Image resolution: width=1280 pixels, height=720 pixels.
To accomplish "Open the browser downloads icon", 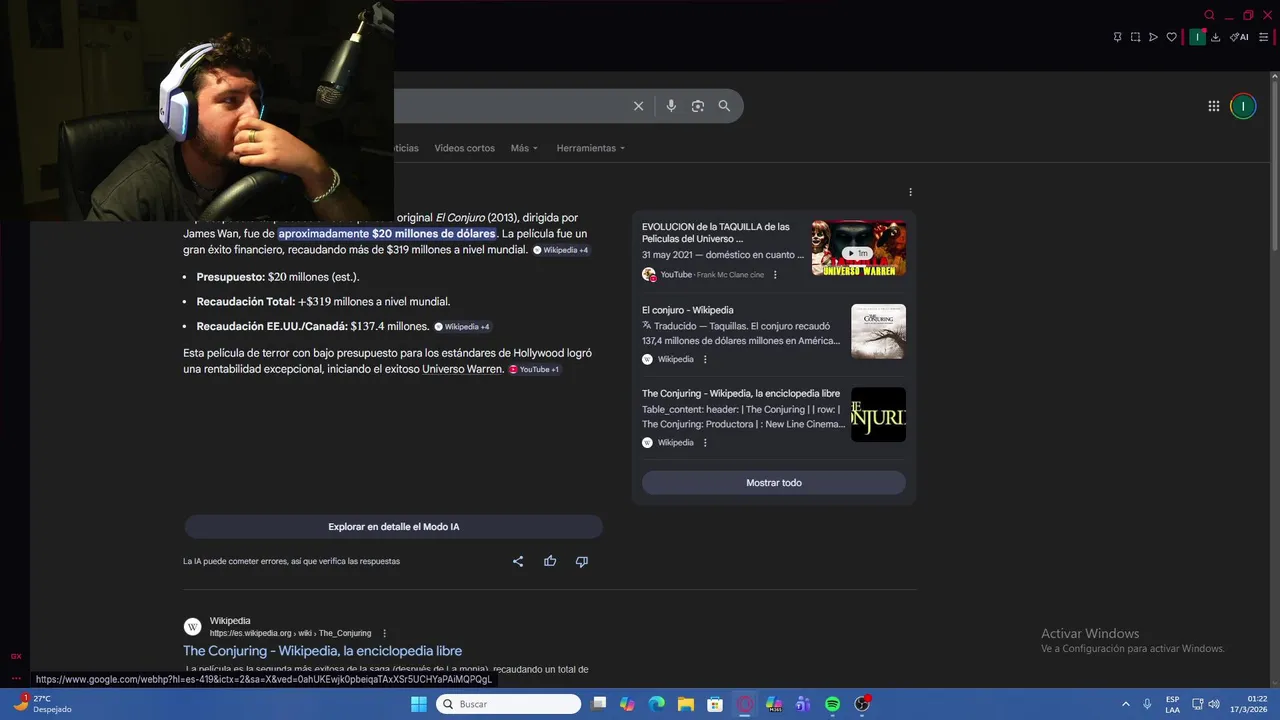I will [x=1215, y=37].
